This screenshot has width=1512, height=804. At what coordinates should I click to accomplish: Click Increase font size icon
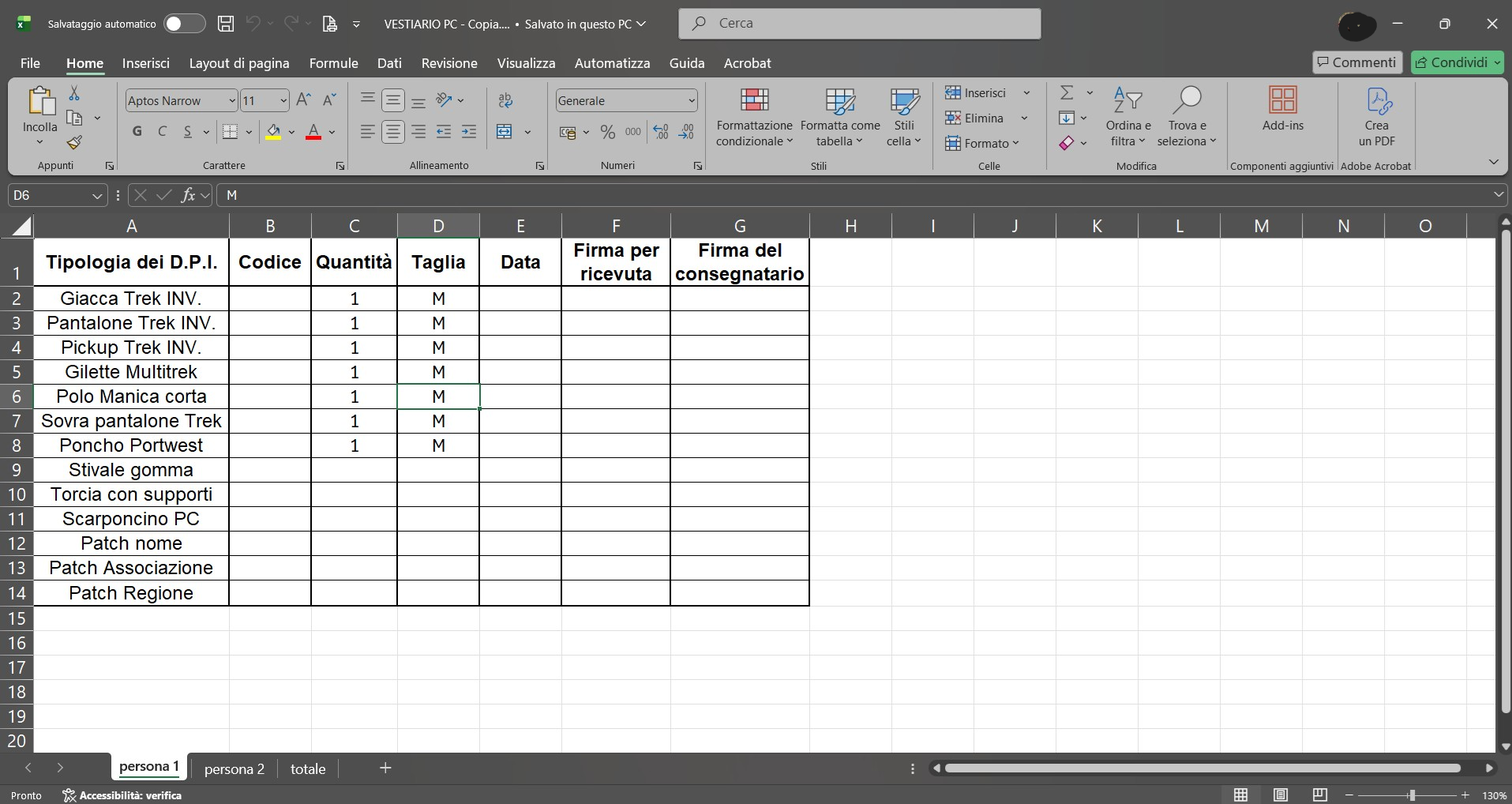coord(303,100)
